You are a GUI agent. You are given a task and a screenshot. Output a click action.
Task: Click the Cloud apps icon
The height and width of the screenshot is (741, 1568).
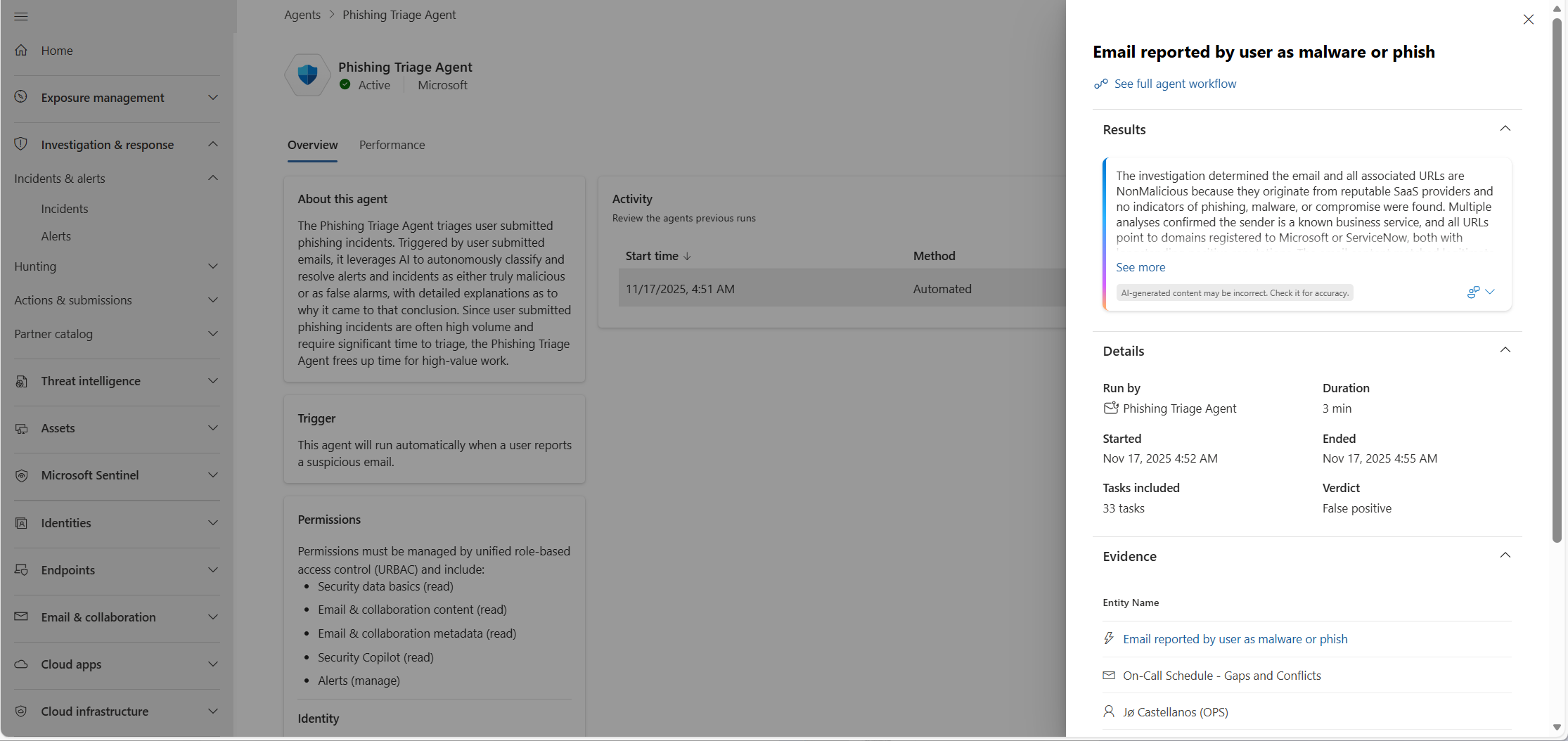coord(21,664)
